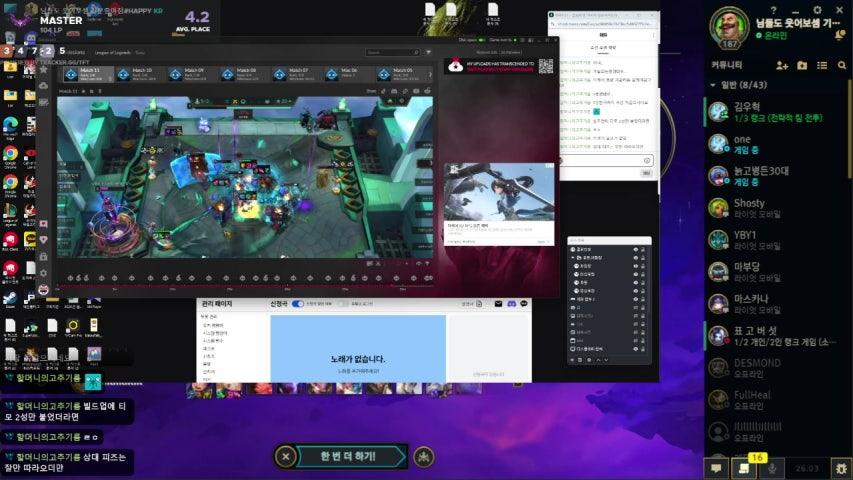Toggle eye visibility of folder group source
The image size is (853, 480).
coord(635,257)
